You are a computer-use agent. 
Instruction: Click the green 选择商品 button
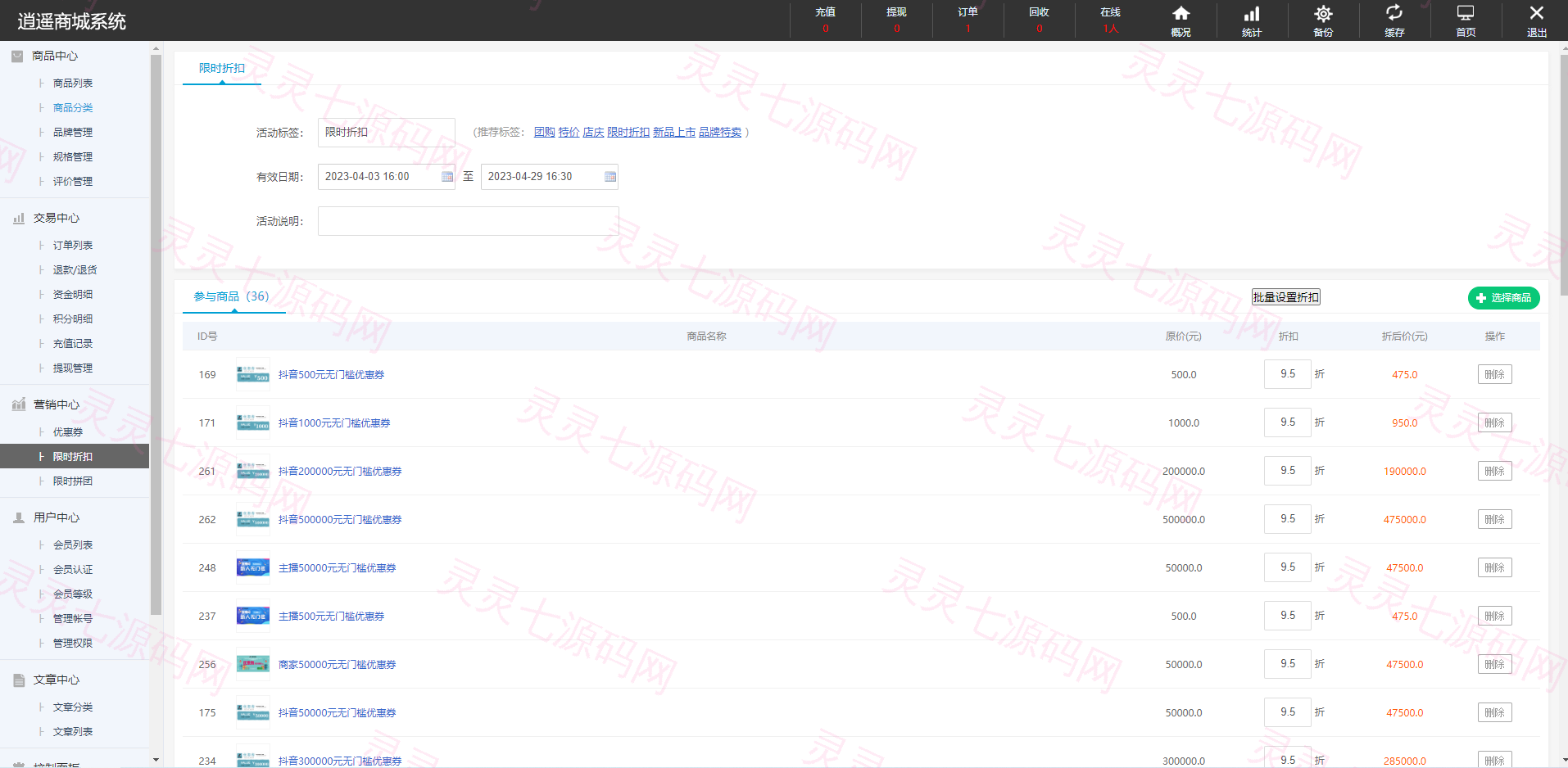tap(1504, 298)
